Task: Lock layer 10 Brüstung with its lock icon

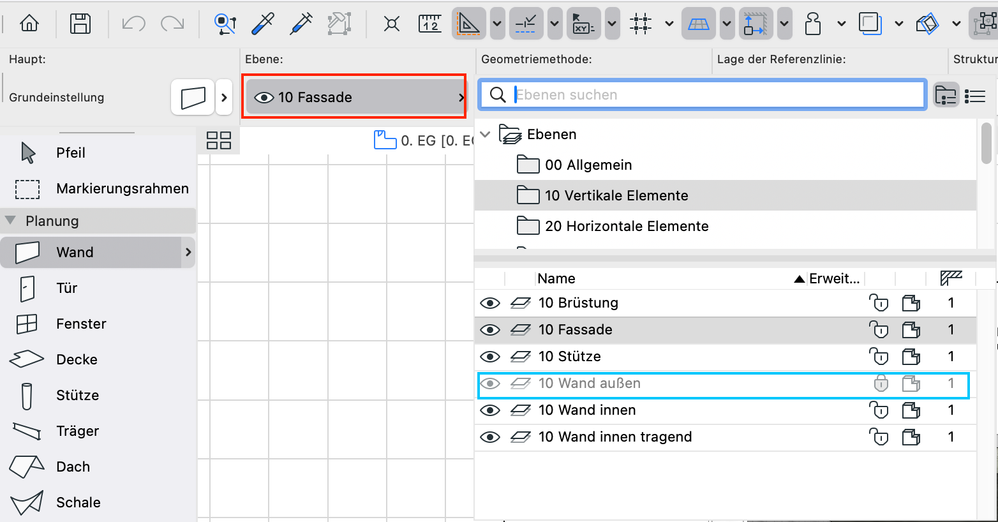Action: coord(879,303)
